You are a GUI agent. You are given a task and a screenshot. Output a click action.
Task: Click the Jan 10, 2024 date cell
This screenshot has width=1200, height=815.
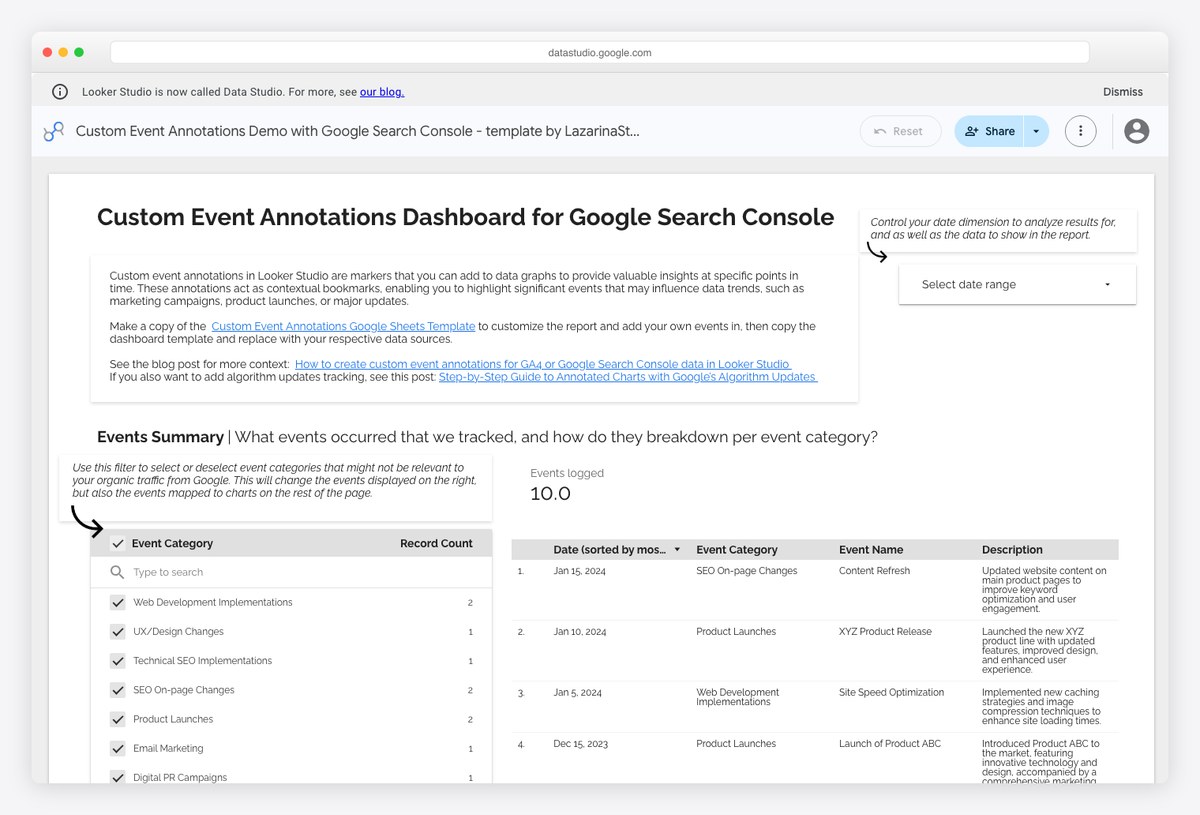pos(579,632)
